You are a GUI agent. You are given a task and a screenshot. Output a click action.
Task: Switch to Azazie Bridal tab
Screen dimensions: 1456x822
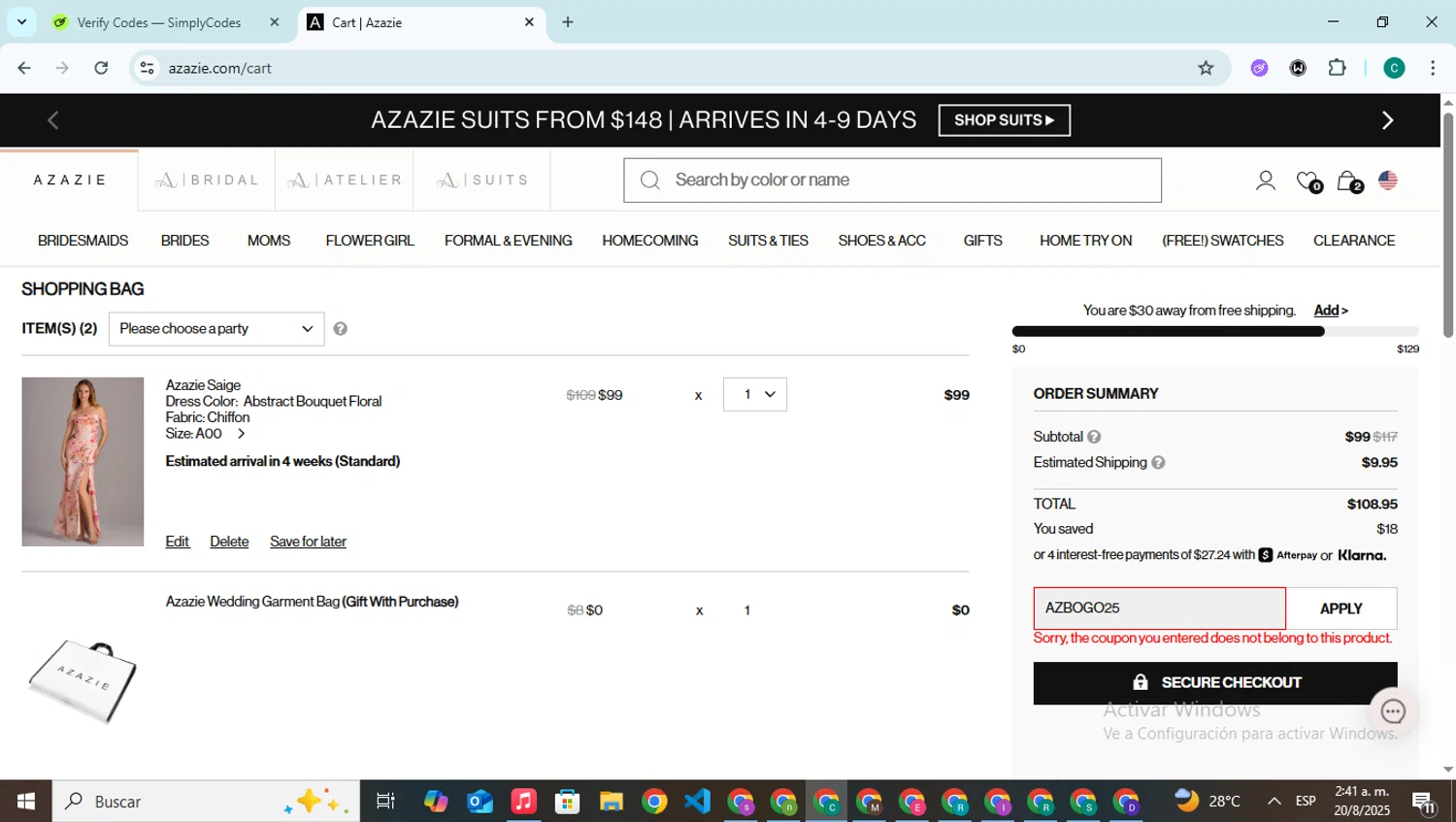coord(207,181)
